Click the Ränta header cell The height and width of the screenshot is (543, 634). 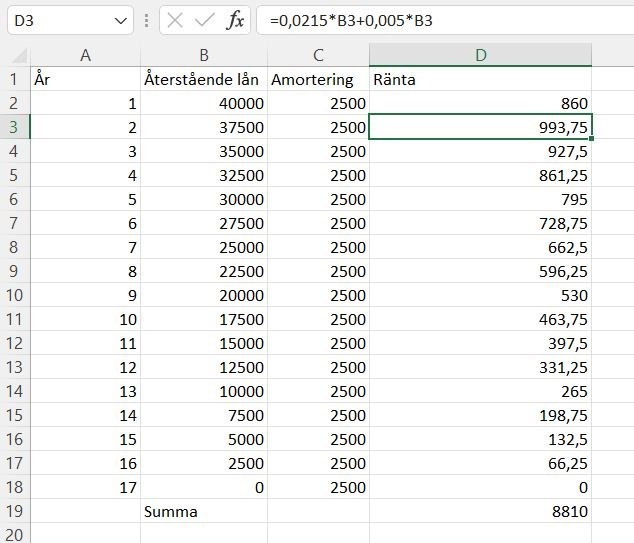click(x=480, y=79)
